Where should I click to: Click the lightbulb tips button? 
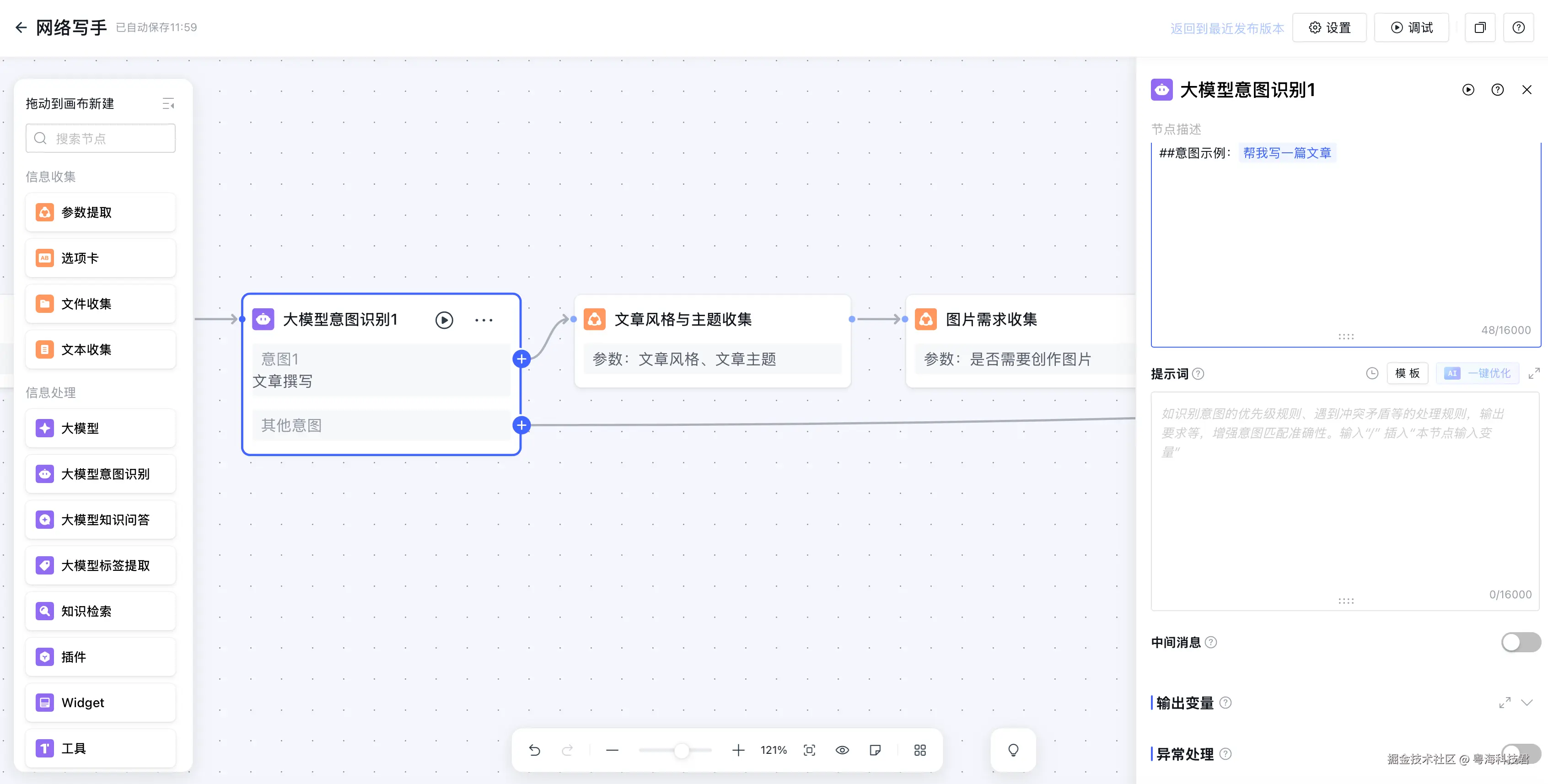[1013, 750]
